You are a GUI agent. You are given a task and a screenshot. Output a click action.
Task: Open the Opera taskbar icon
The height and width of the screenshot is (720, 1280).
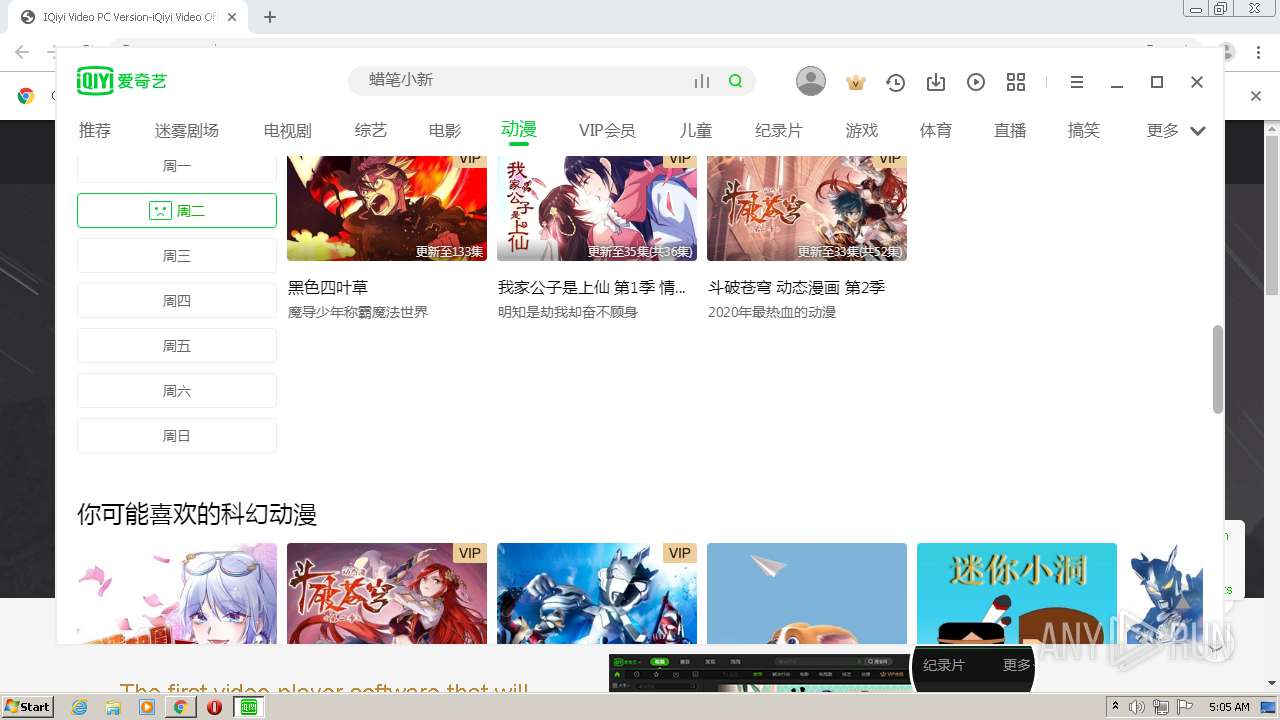pos(214,707)
